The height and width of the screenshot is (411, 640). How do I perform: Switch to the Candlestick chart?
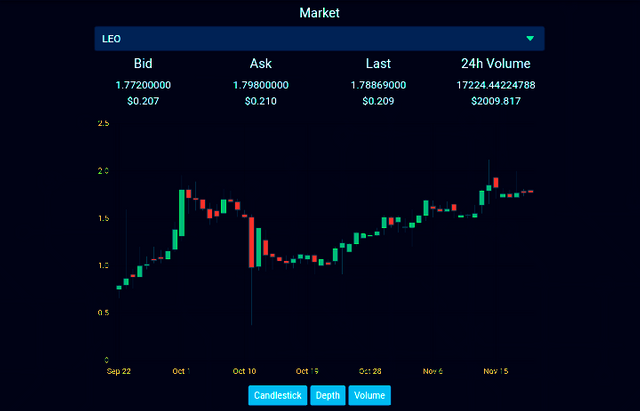click(278, 395)
